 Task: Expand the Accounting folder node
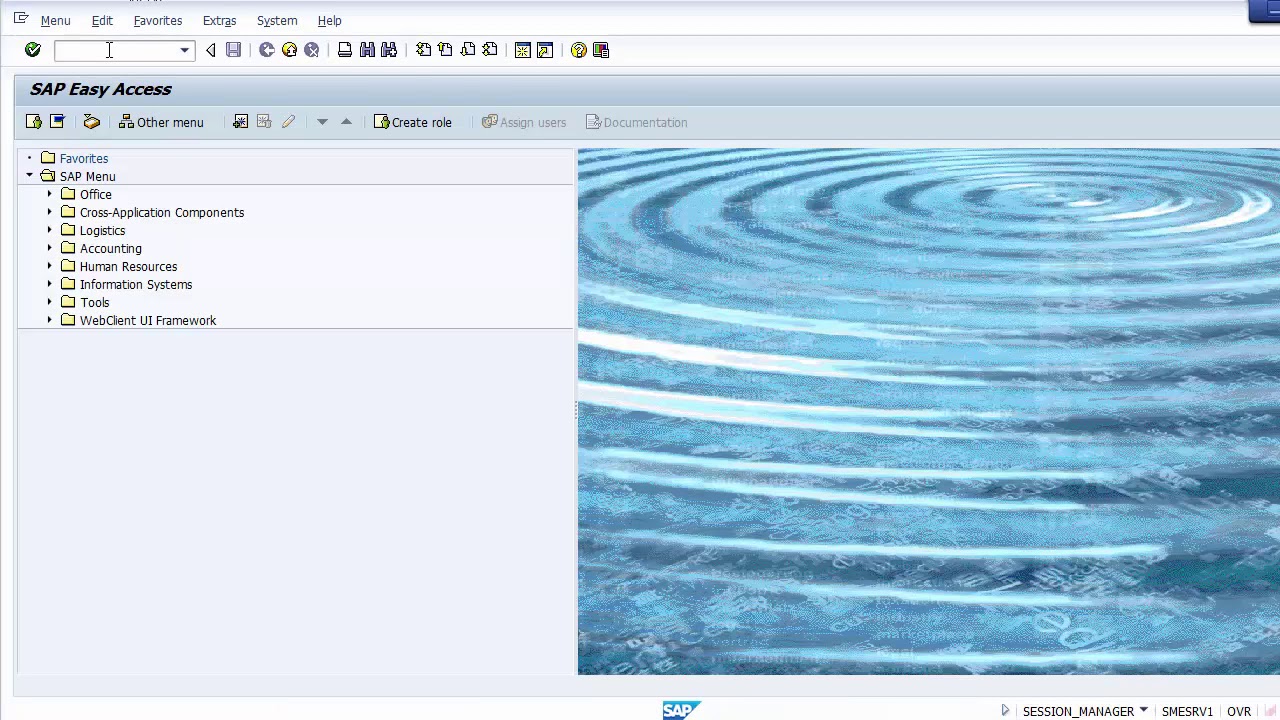49,248
